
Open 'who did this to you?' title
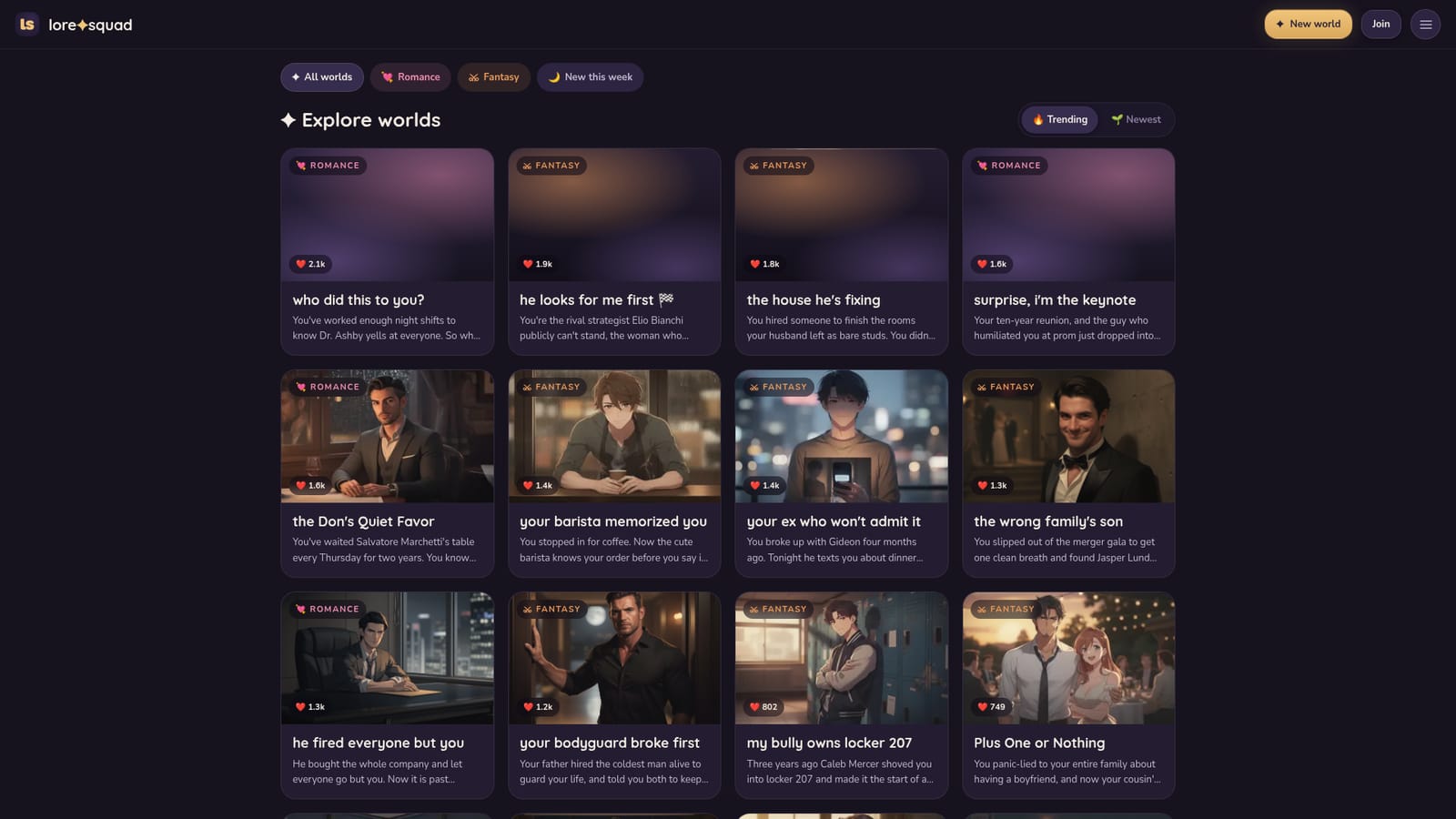tap(359, 300)
